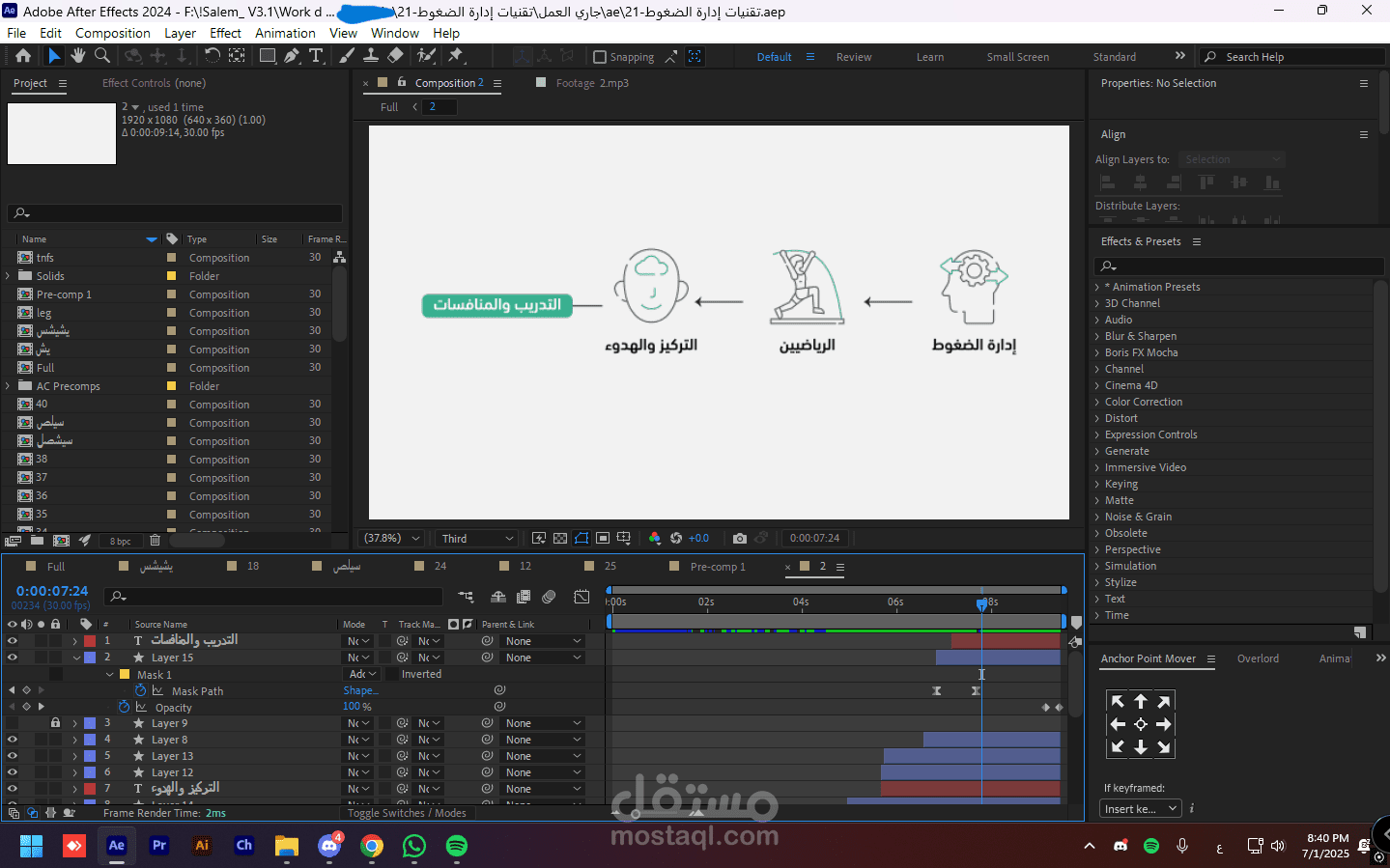The height and width of the screenshot is (868, 1390).
Task: Expand the Solids folder in Project panel
Action: click(8, 276)
